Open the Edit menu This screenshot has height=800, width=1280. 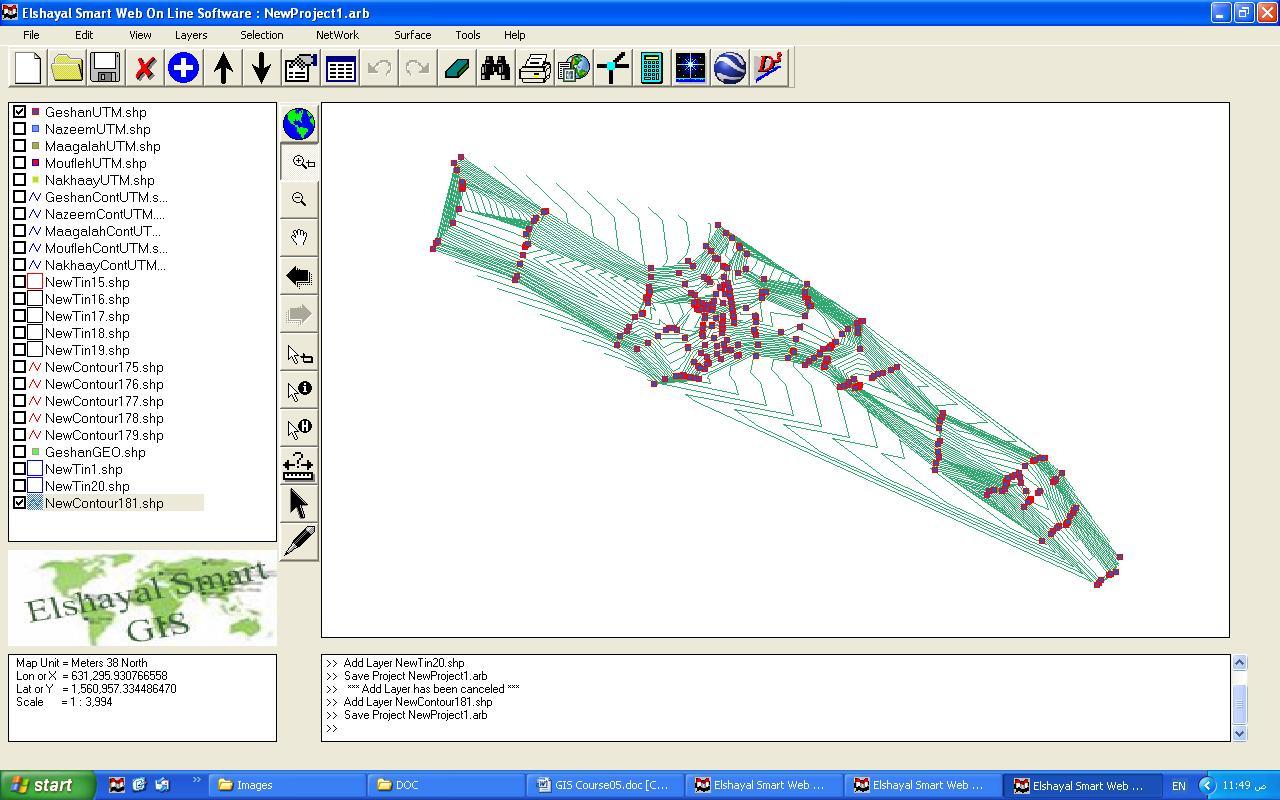tap(84, 35)
